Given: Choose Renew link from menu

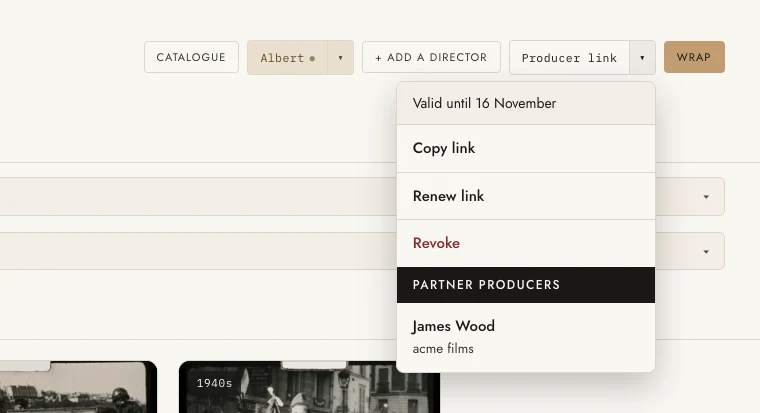Looking at the screenshot, I should (525, 196).
